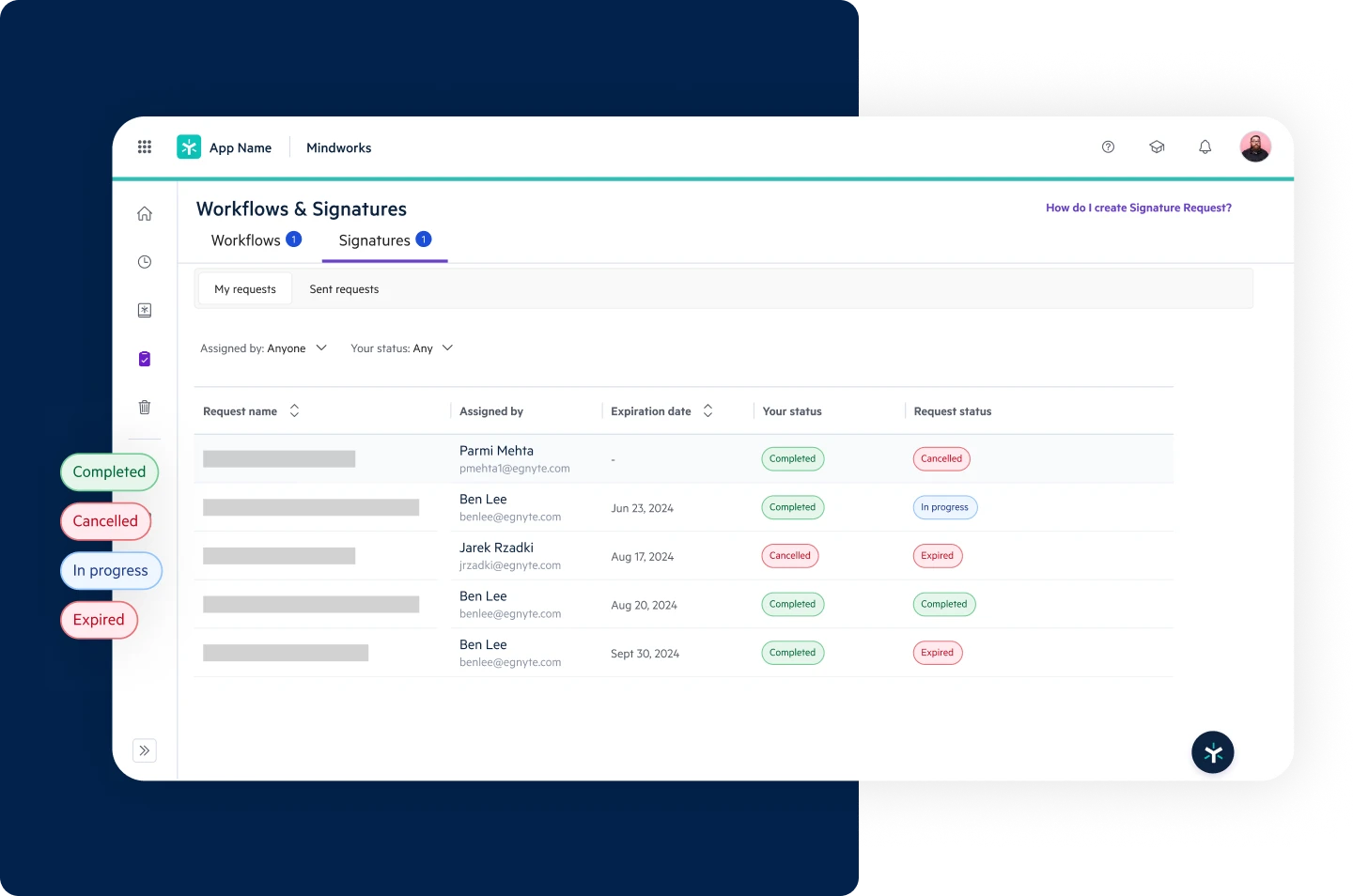
Task: Open the Assigned by: Anyone dropdown
Action: click(x=263, y=348)
